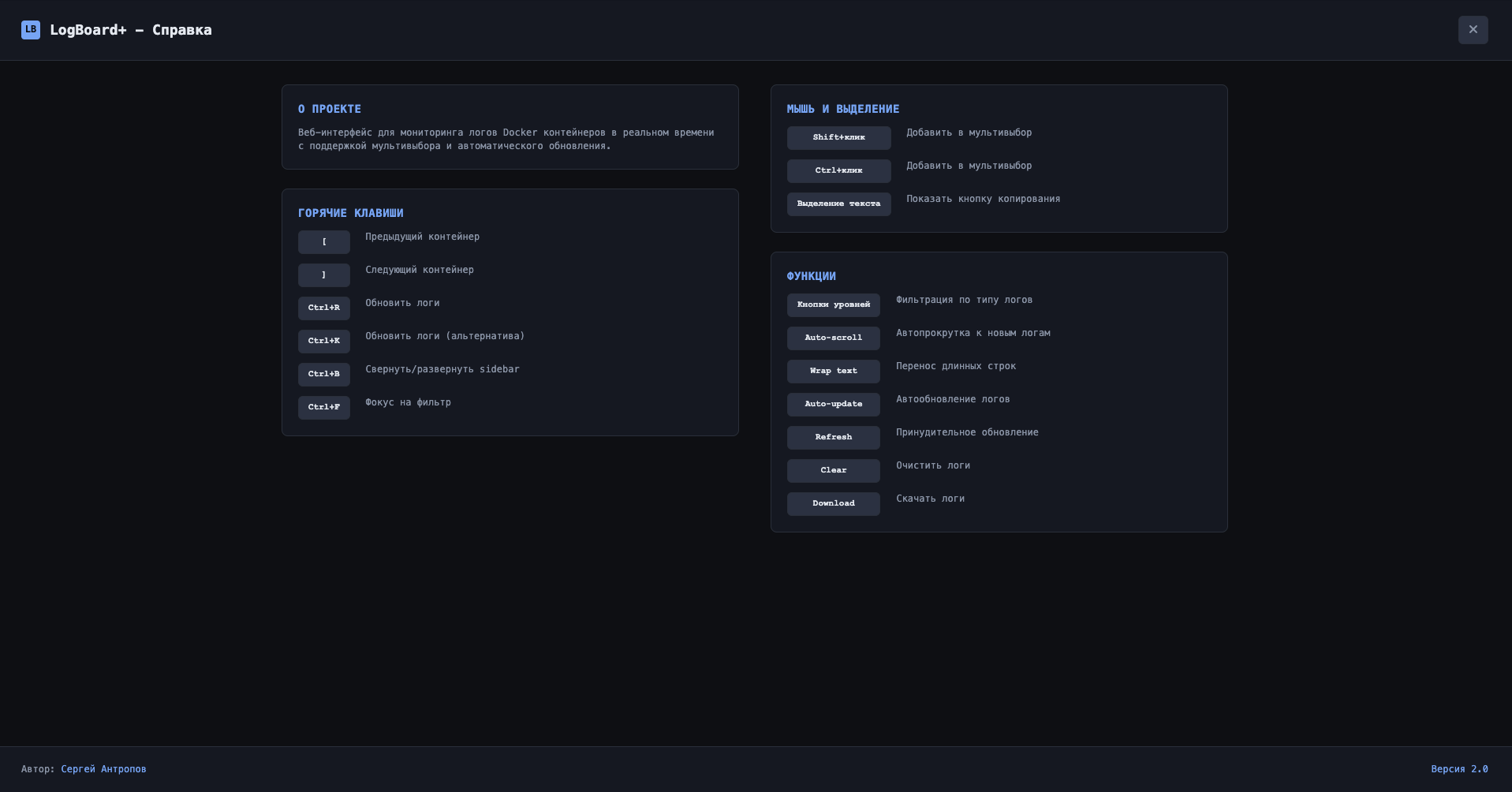The height and width of the screenshot is (792, 1512).
Task: Click the Ctrl+клик badge
Action: pyautogui.click(x=838, y=171)
